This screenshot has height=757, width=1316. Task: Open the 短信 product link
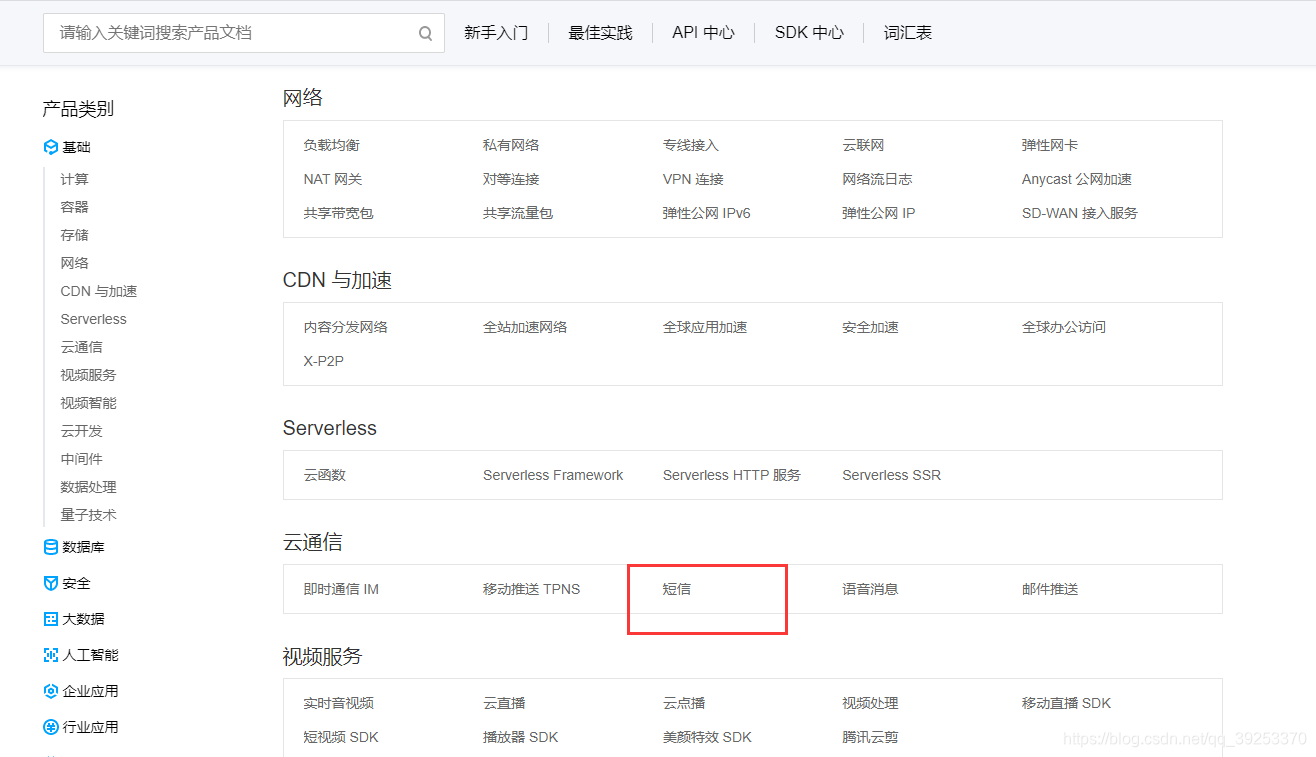click(676, 589)
